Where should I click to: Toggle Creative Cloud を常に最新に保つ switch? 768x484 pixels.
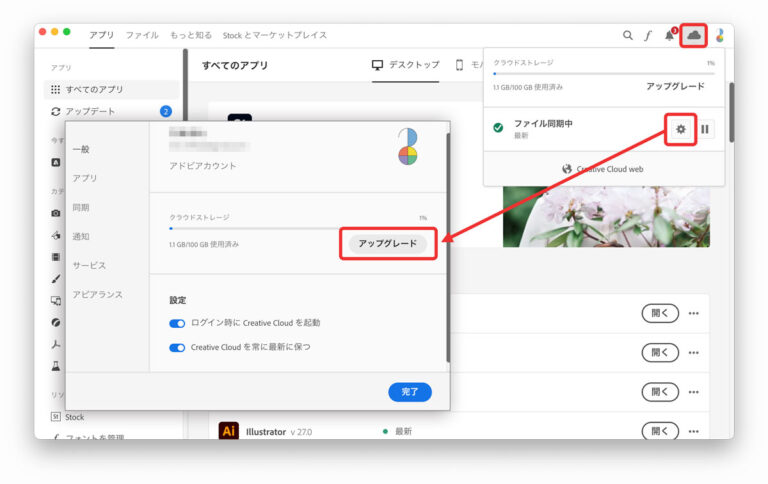coord(178,347)
